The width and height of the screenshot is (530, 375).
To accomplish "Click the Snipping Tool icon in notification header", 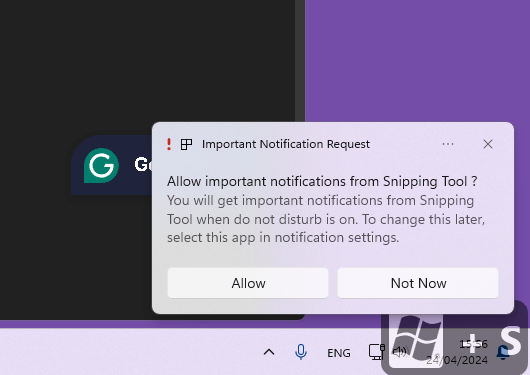I will 186,144.
